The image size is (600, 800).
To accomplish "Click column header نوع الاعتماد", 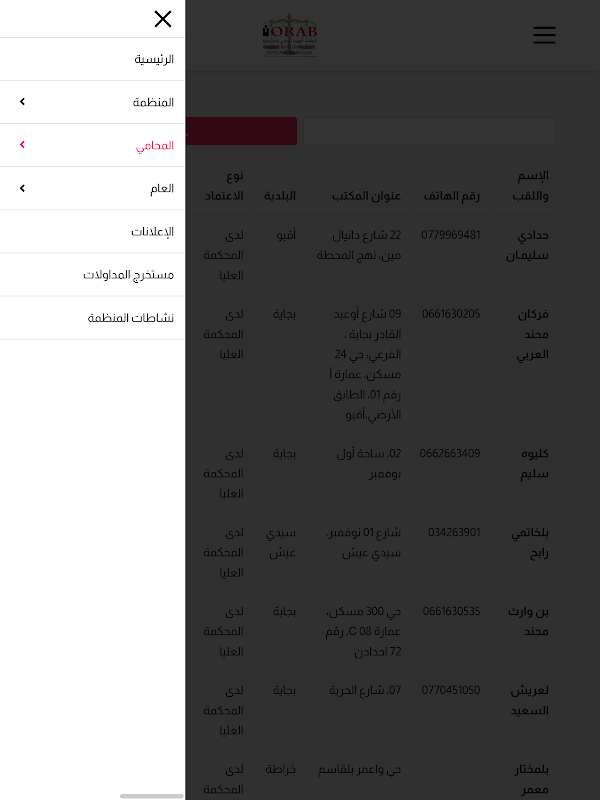I will tap(224, 186).
